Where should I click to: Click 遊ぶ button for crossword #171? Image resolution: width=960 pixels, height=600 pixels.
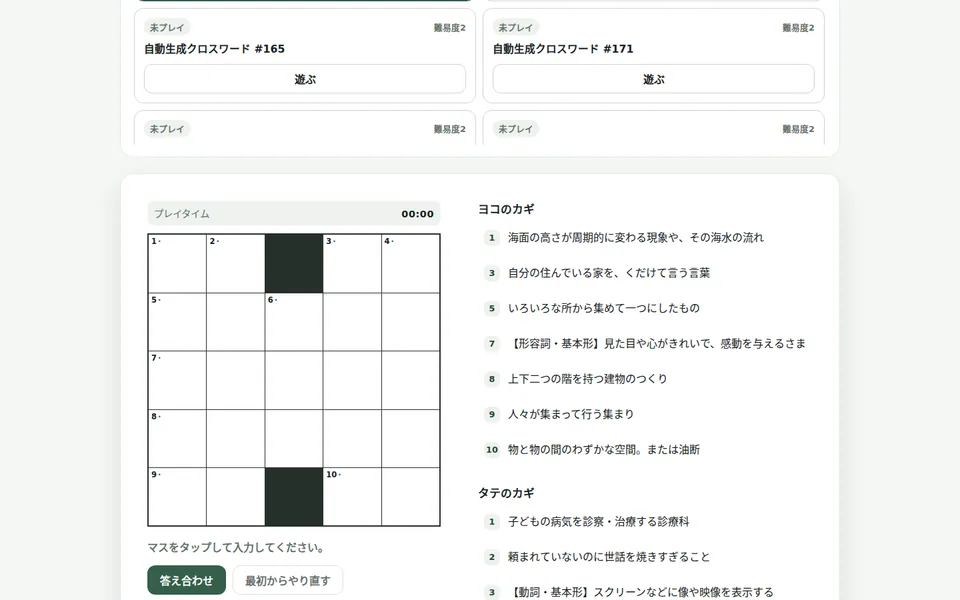tap(653, 79)
